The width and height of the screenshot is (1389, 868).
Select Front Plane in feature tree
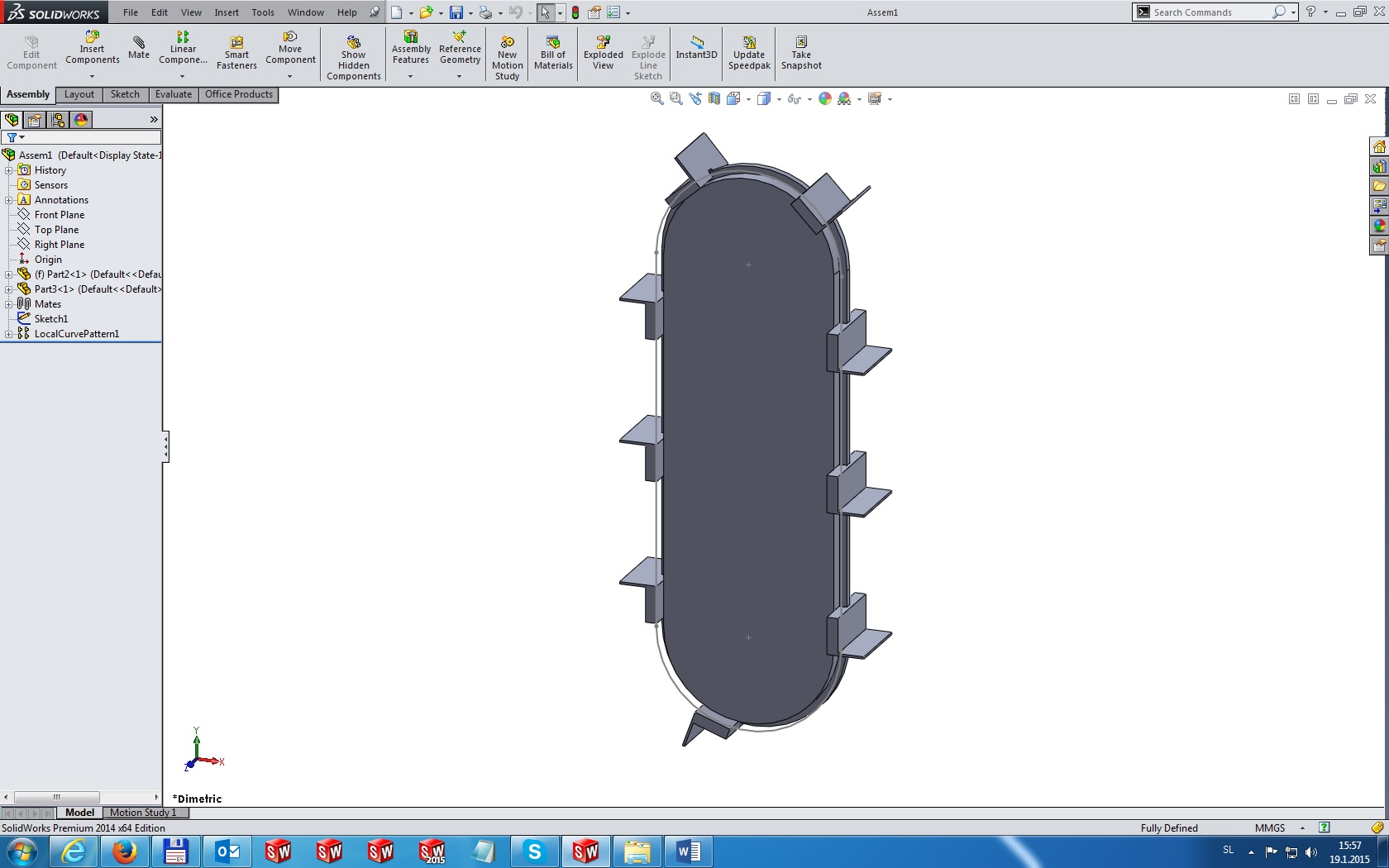tap(59, 215)
